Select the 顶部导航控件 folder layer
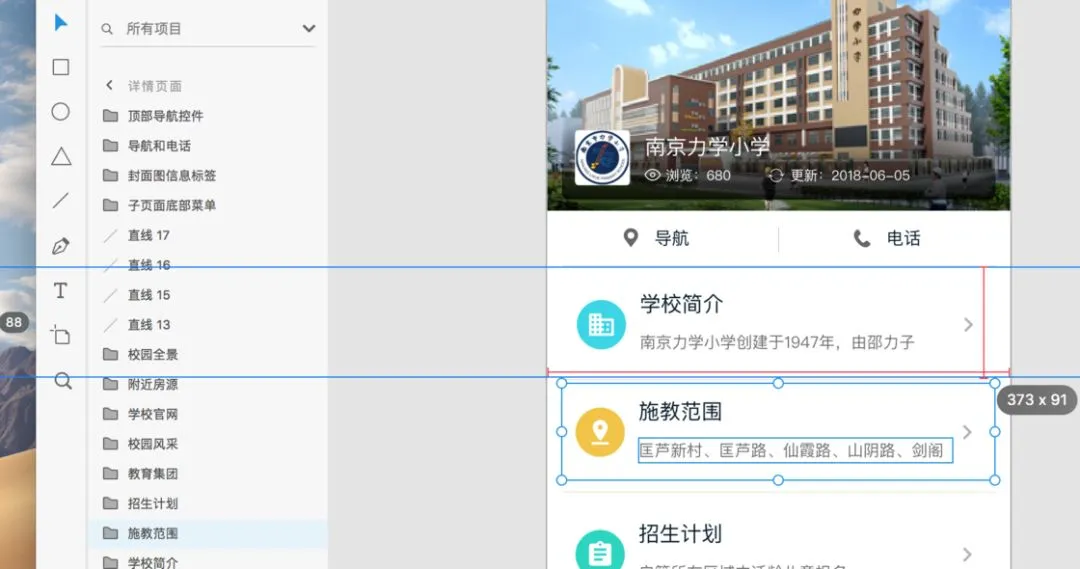The width and height of the screenshot is (1080, 569). click(x=208, y=116)
